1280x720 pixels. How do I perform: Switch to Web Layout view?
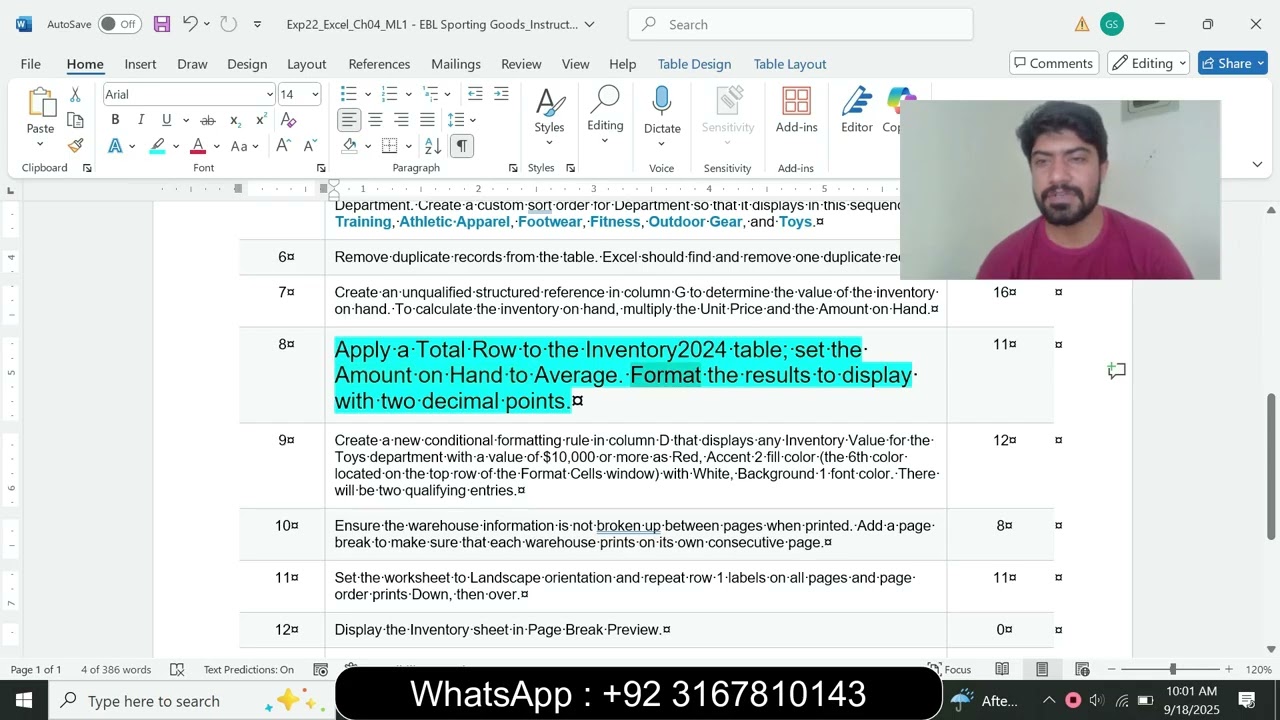[1082, 669]
